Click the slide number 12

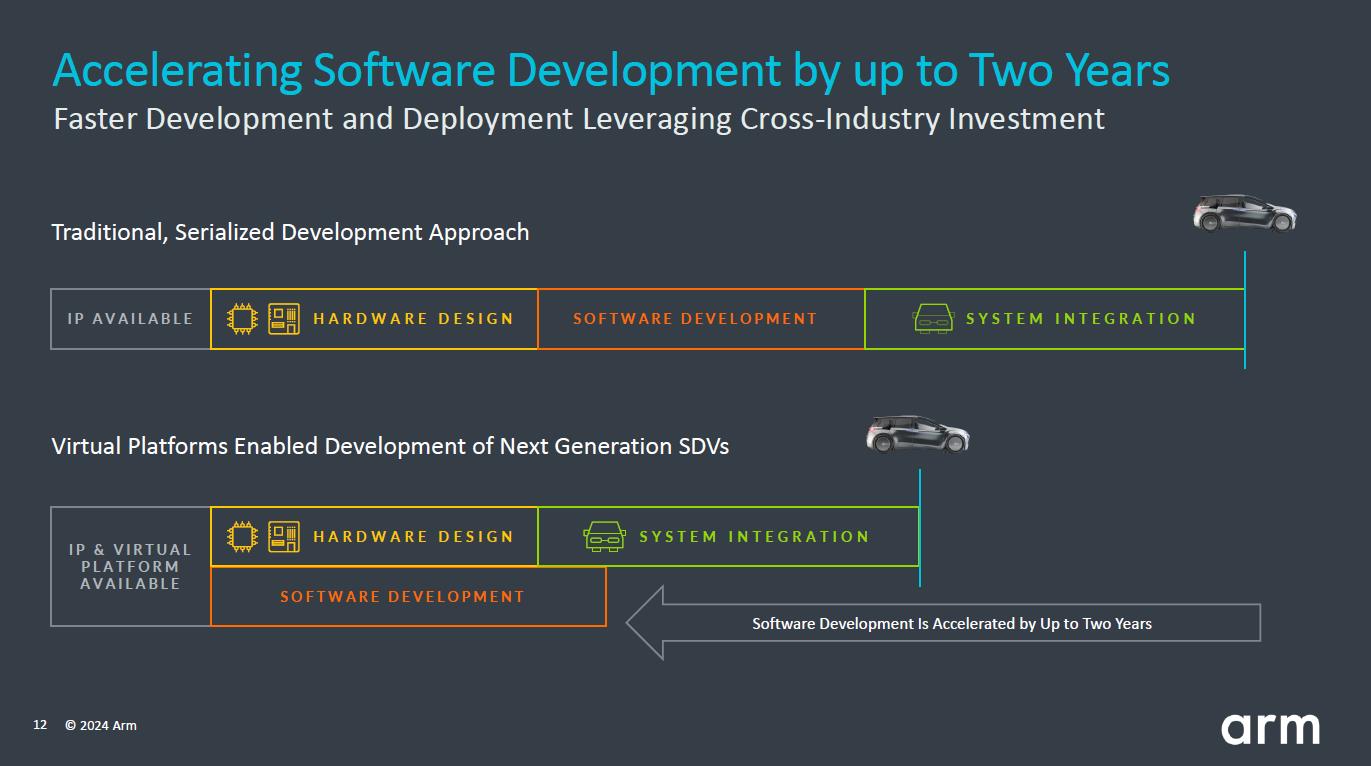pyautogui.click(x=40, y=725)
